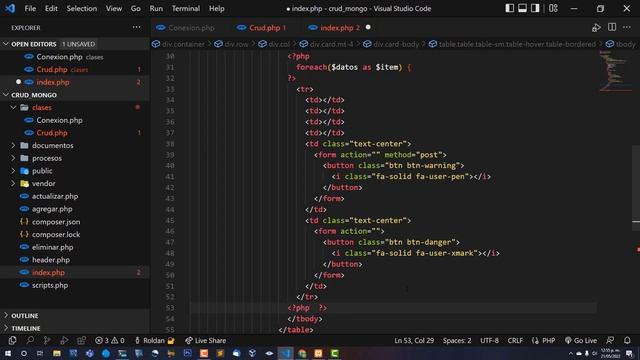The height and width of the screenshot is (360, 640).
Task: Click the errors and warnings counter in status bar
Action: tap(109, 340)
